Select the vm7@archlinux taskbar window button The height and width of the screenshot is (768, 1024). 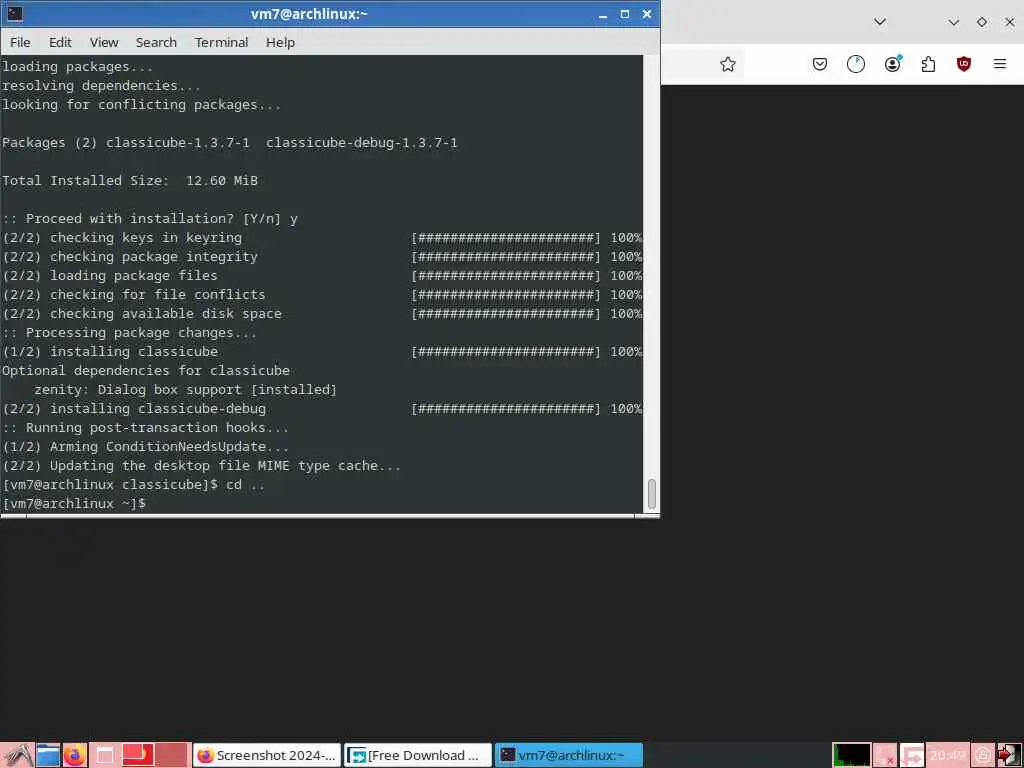569,756
